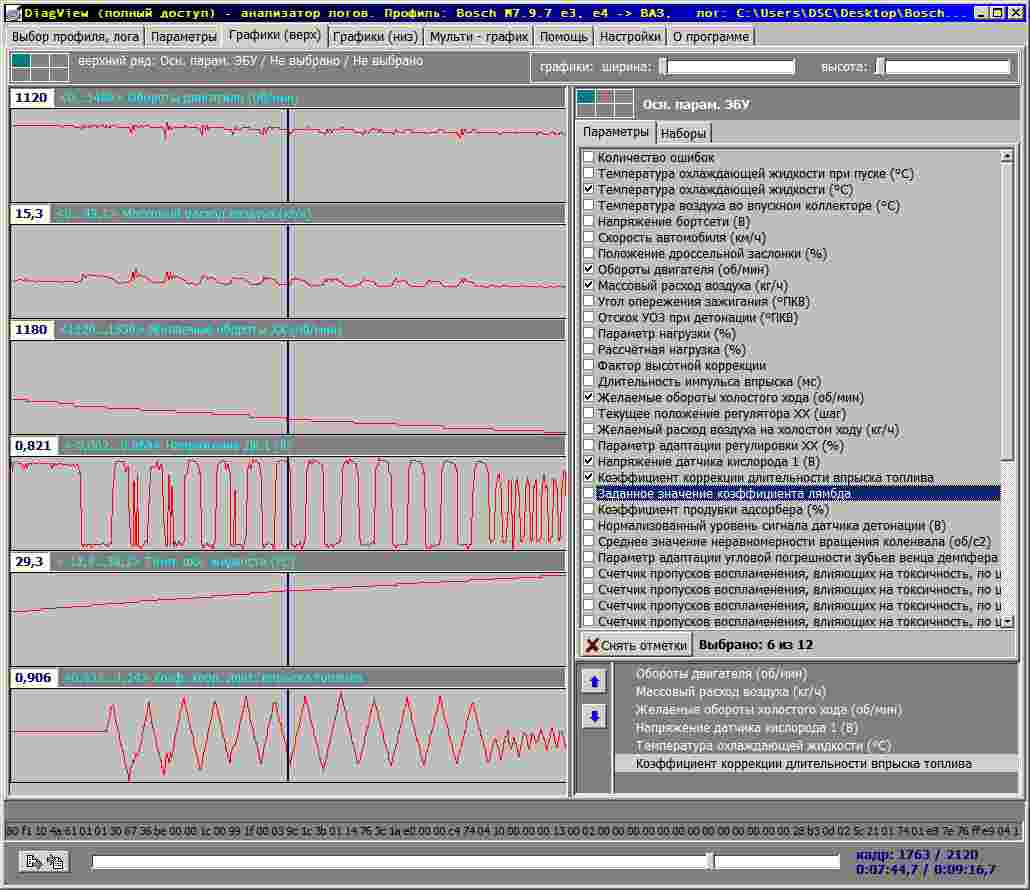Click the move down blue arrow button
Screen dimensions: 1030x890
[x=595, y=716]
